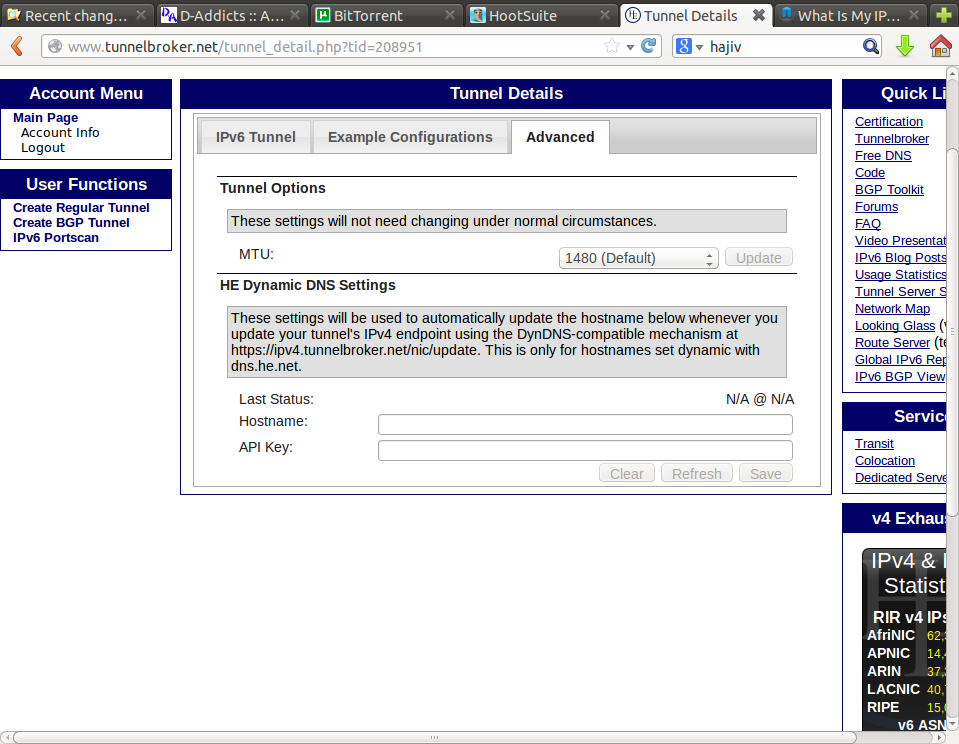The width and height of the screenshot is (959, 744).
Task: Switch to the HootSuite browser tab
Action: point(540,15)
